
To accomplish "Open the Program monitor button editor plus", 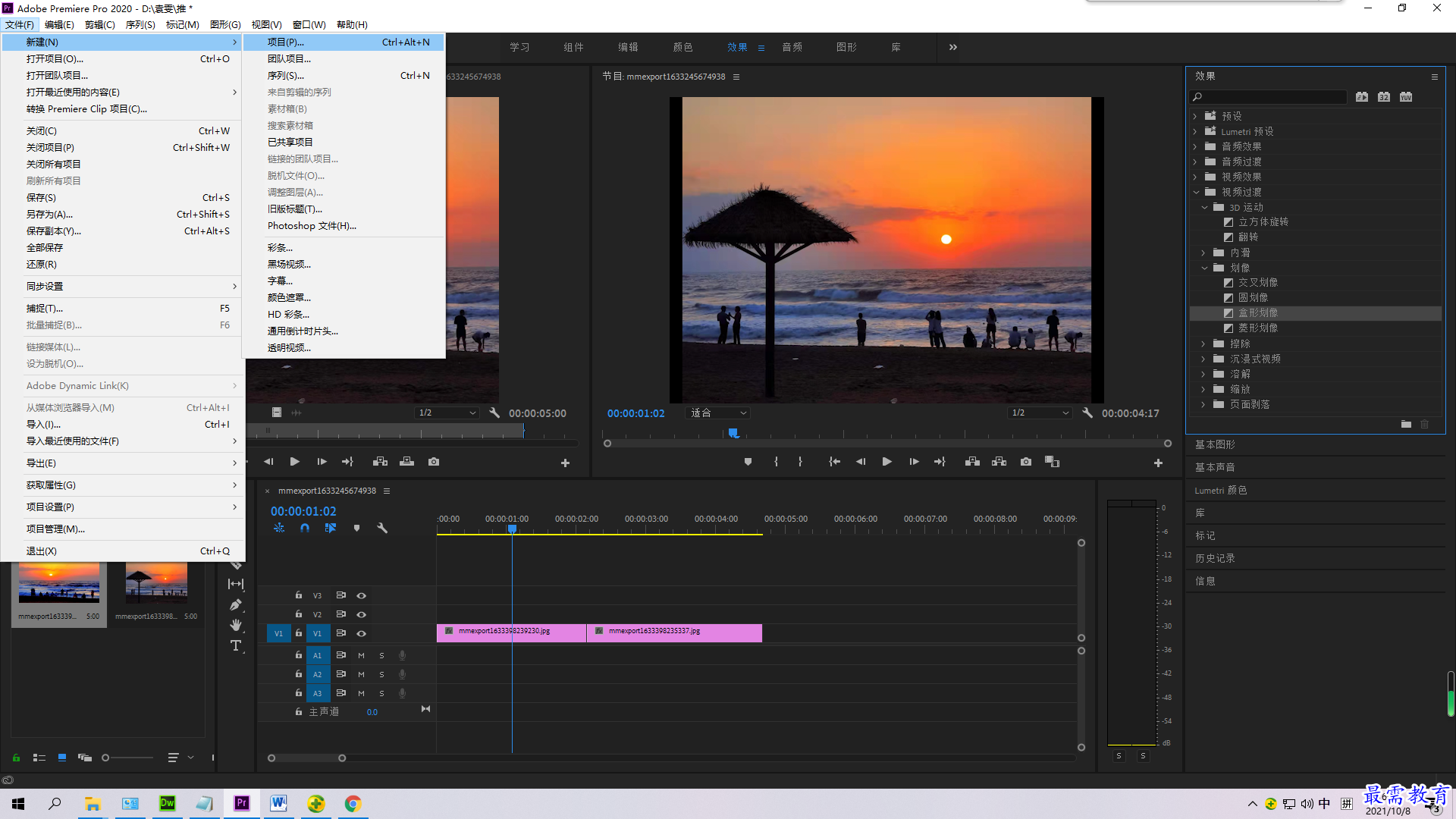I will [x=1158, y=463].
